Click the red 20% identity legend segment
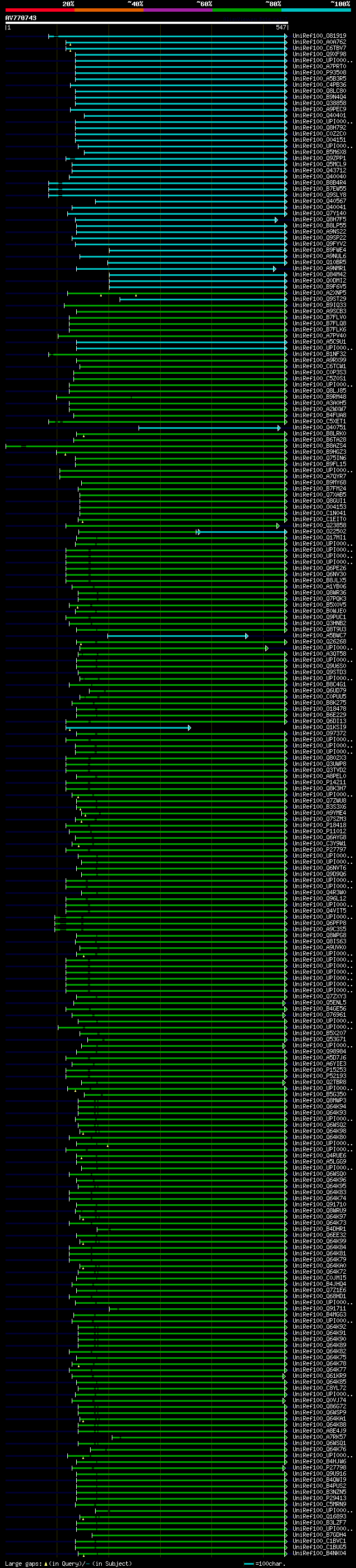 coord(39,10)
